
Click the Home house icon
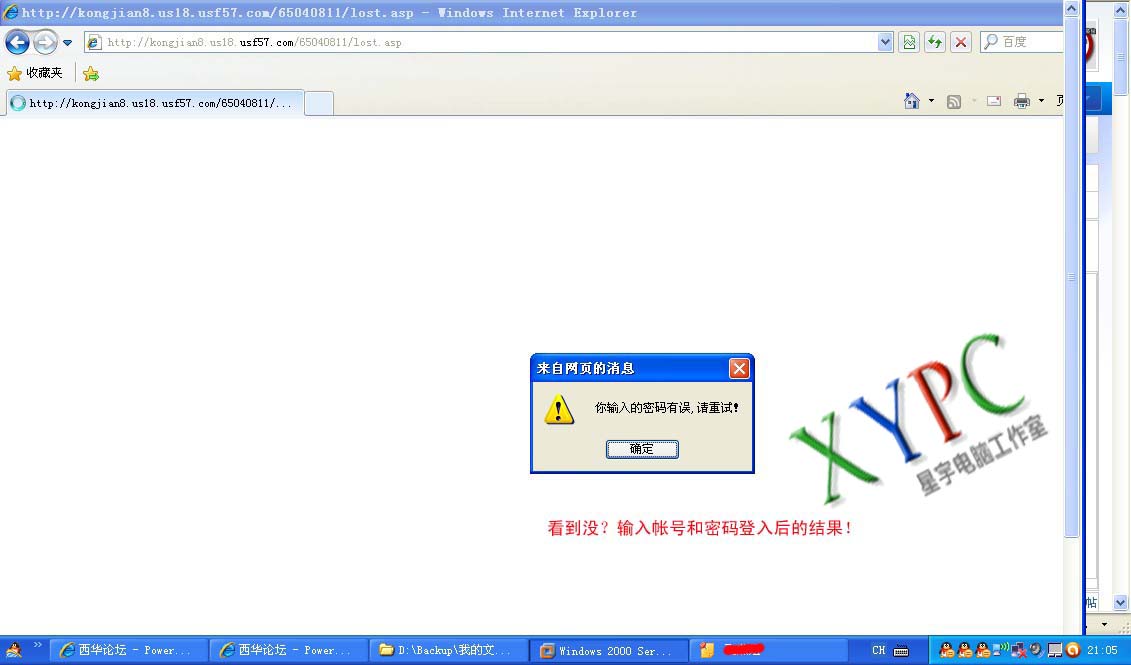912,101
